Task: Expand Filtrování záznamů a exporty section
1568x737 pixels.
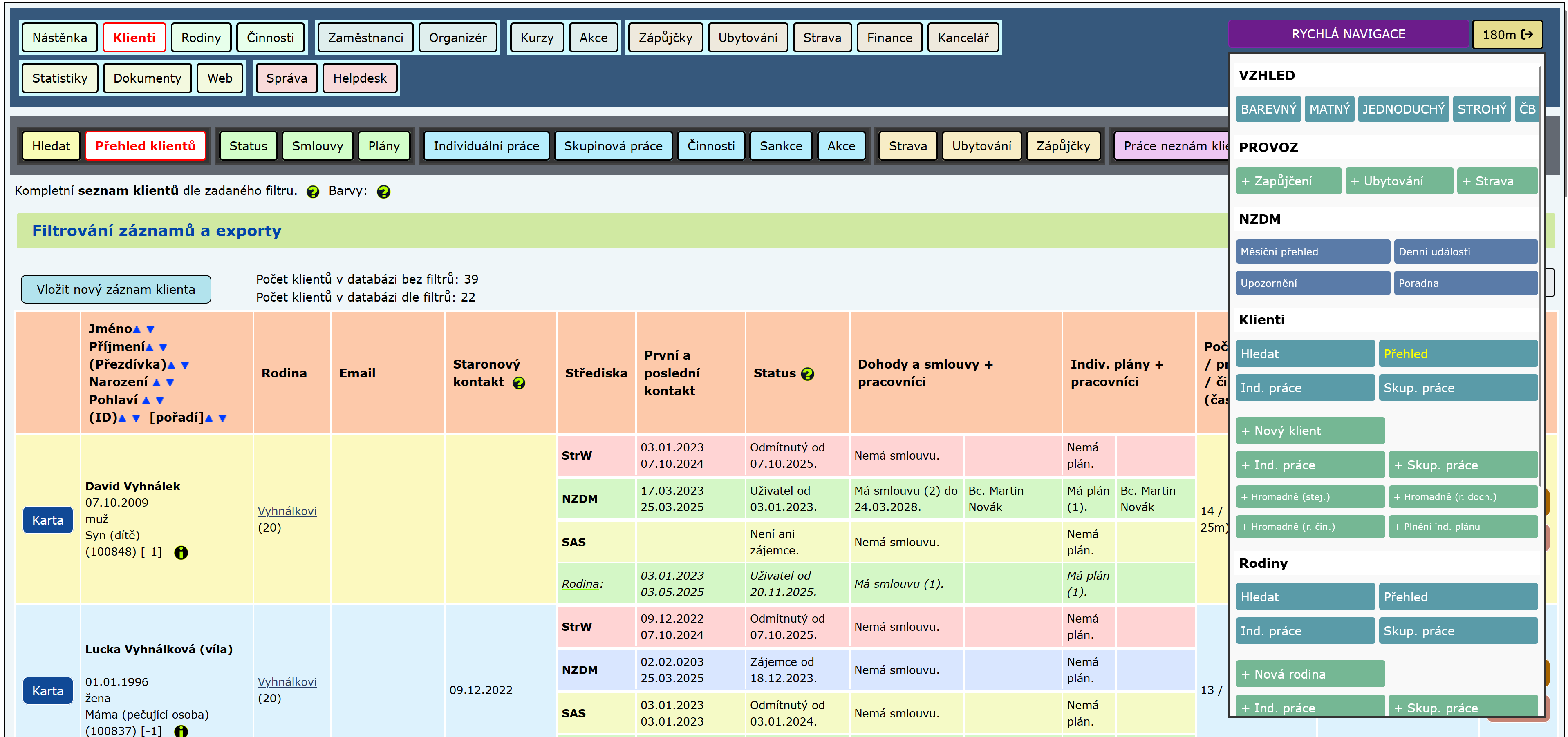Action: point(157,231)
